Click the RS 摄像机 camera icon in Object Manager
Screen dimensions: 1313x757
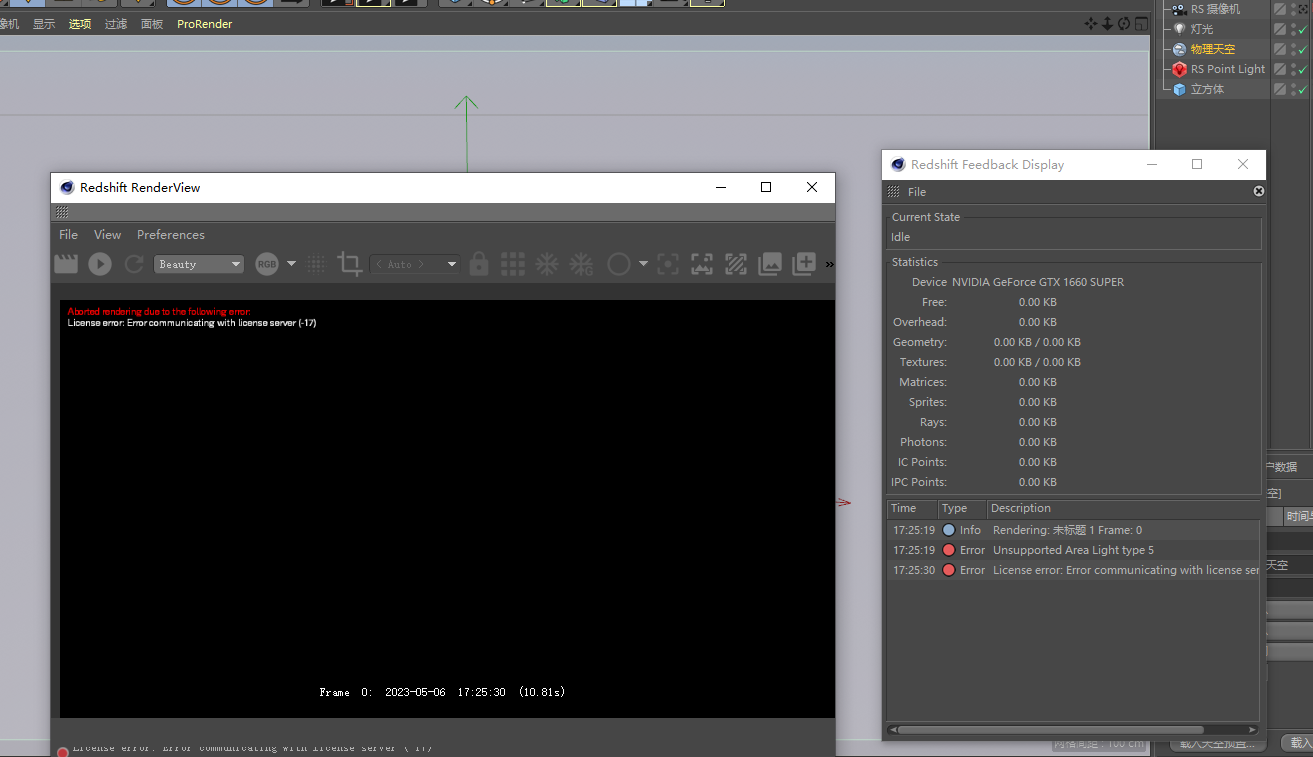(1180, 9)
